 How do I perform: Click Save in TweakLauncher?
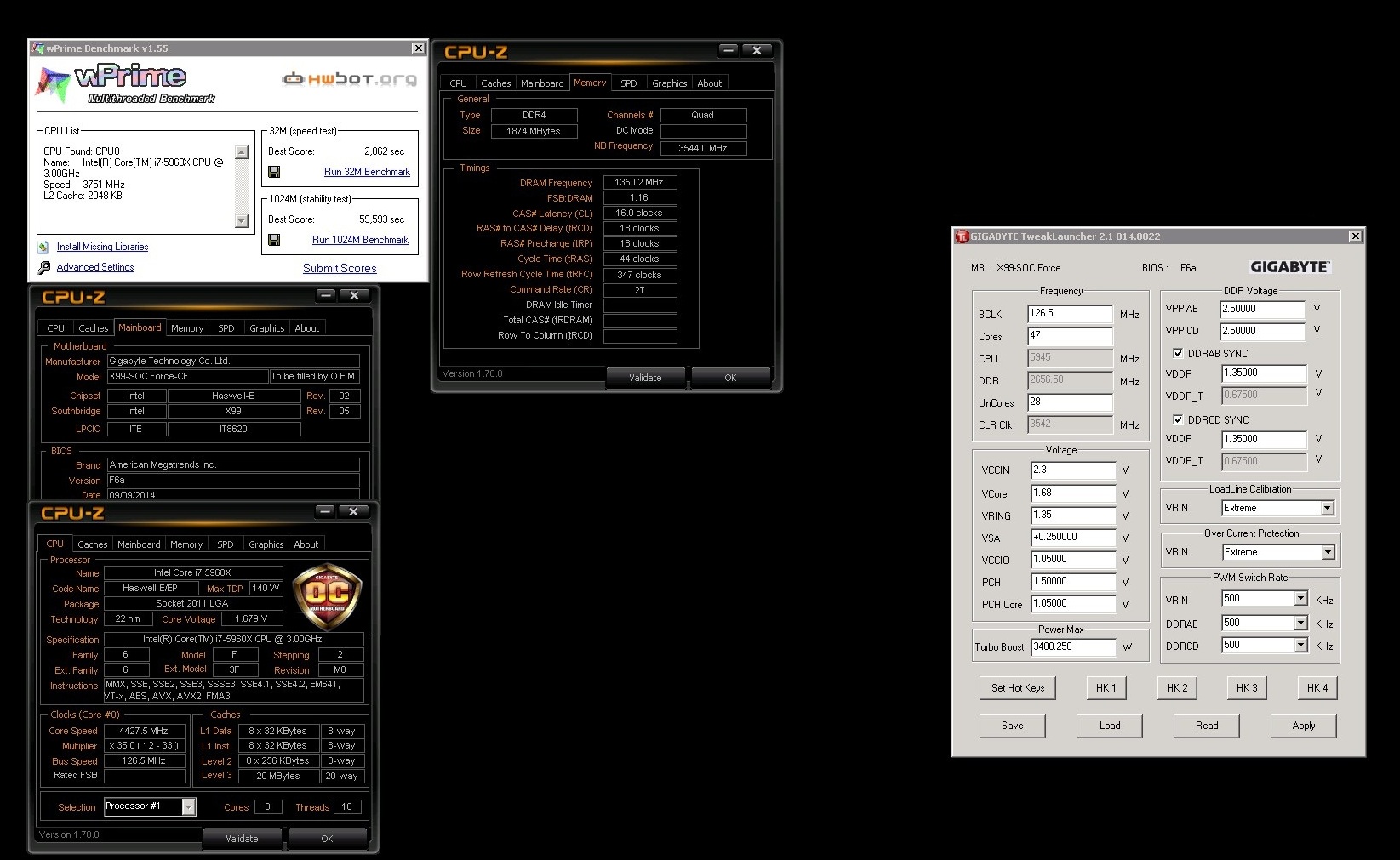coord(1013,726)
